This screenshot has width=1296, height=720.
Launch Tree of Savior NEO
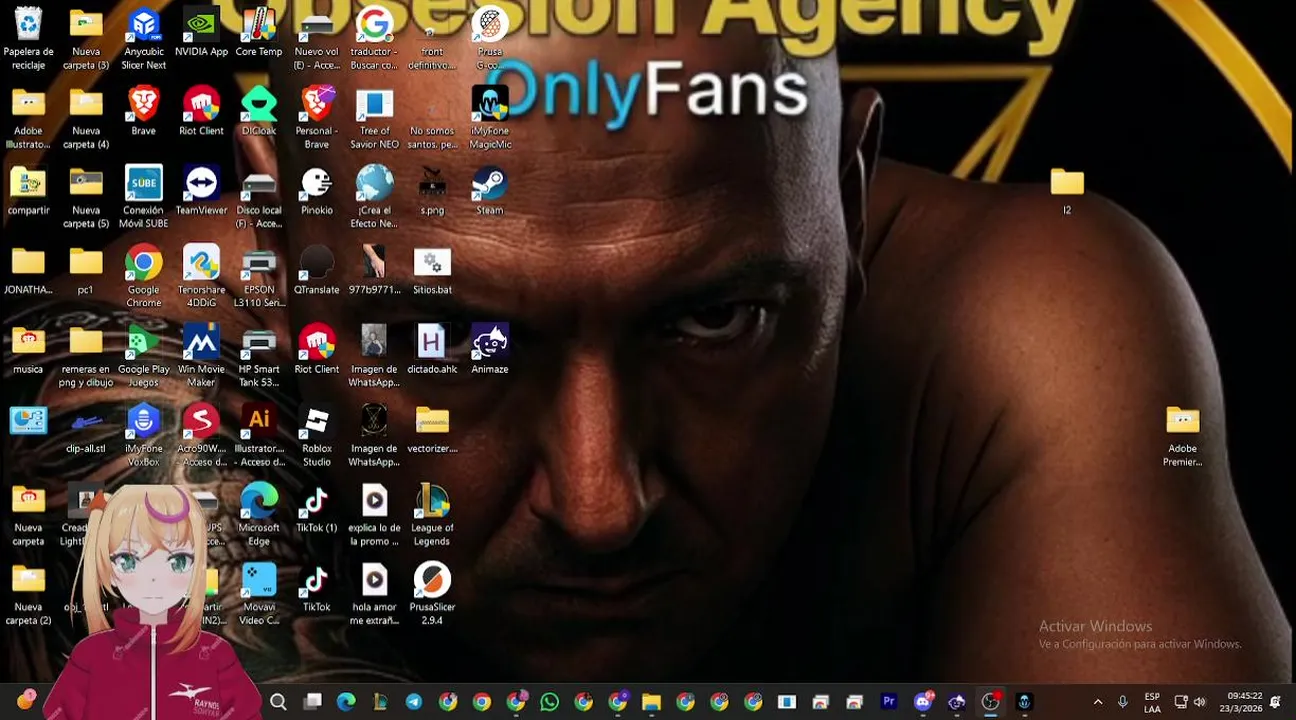point(375,118)
